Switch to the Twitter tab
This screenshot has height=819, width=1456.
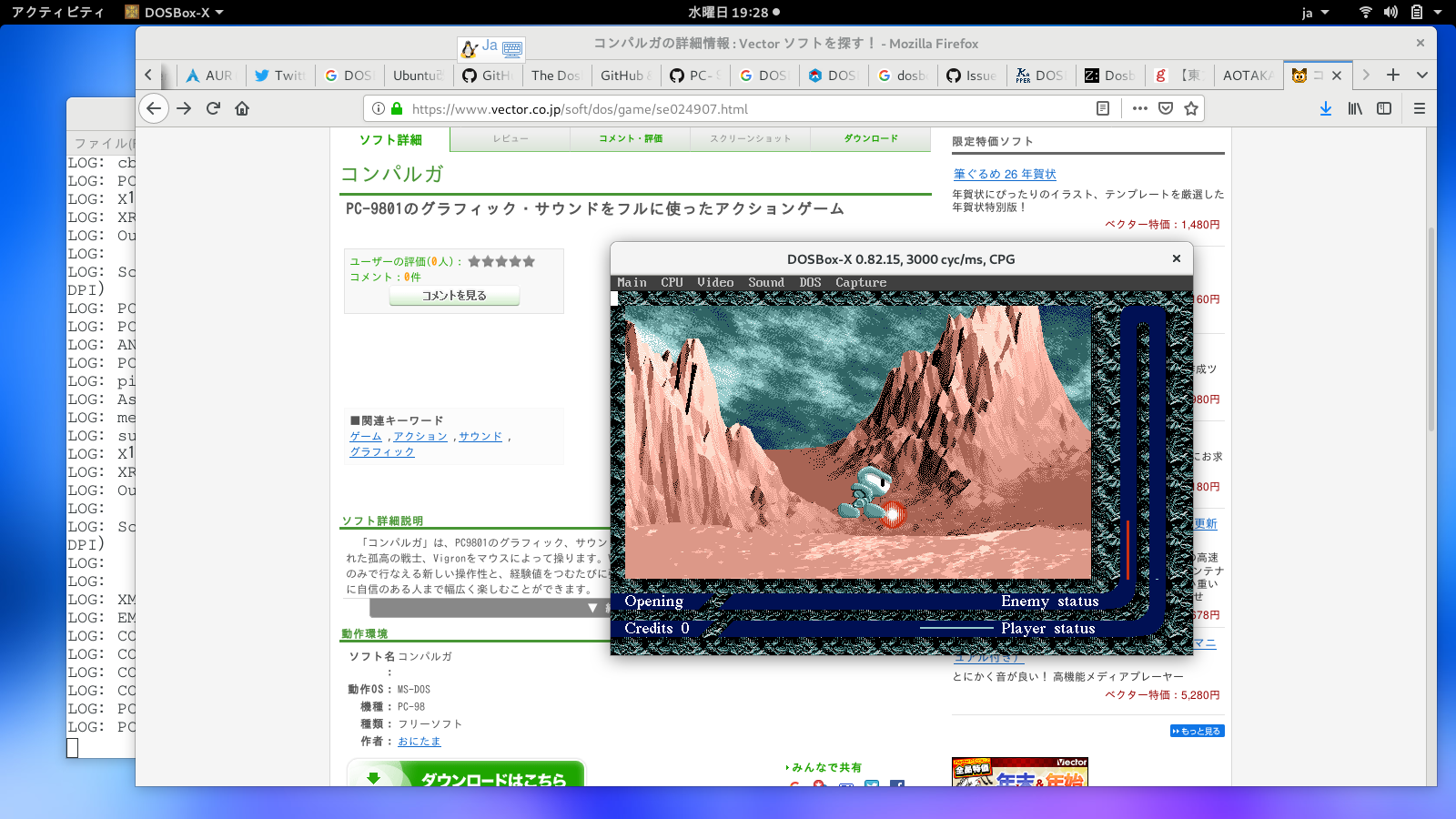pyautogui.click(x=279, y=76)
